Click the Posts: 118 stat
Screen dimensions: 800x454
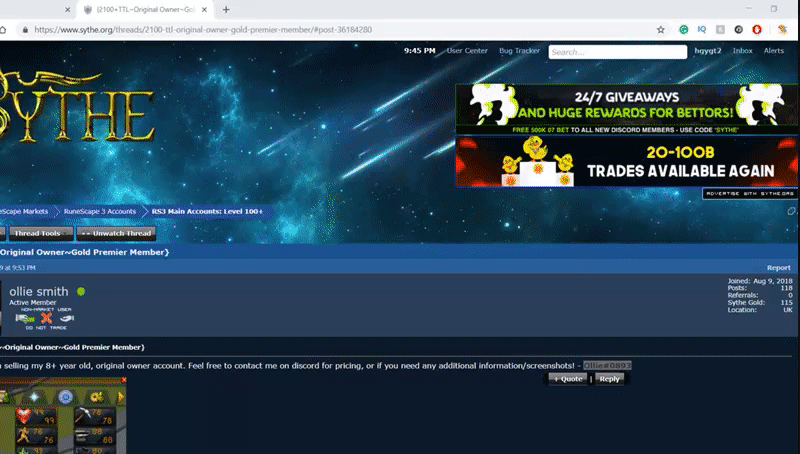click(x=760, y=288)
